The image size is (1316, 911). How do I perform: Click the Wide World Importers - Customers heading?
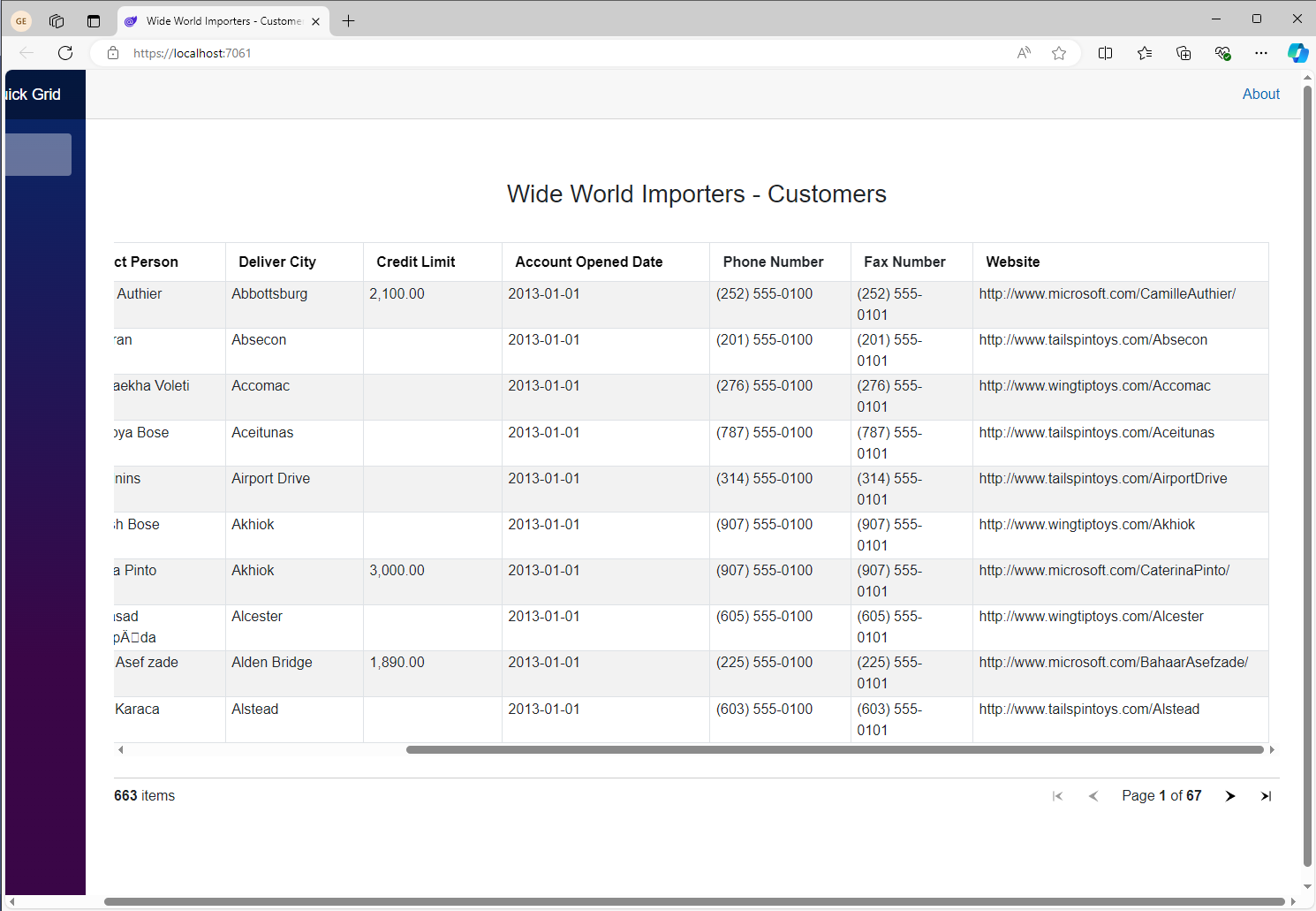click(696, 194)
